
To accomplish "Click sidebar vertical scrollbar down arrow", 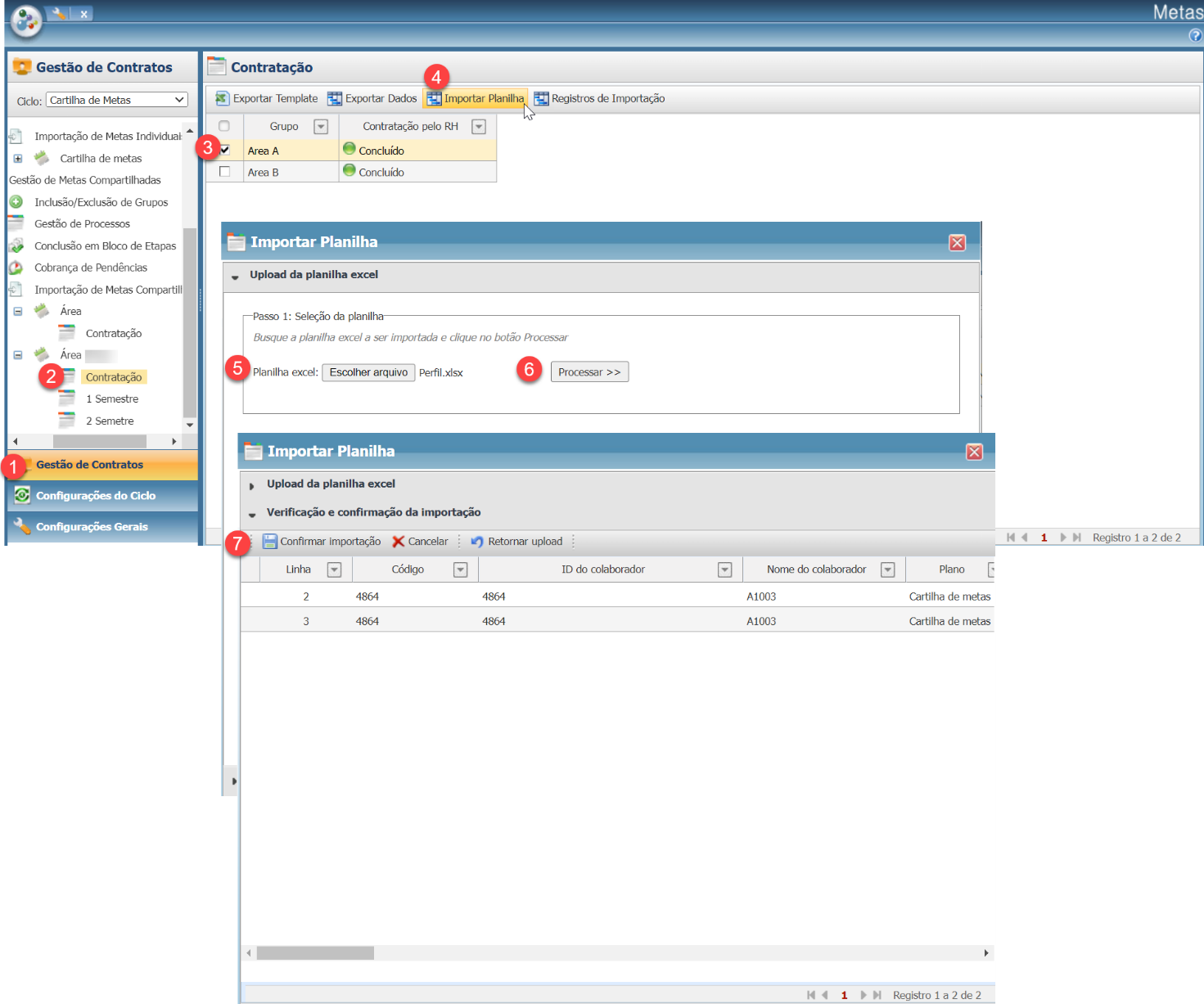I will 190,425.
